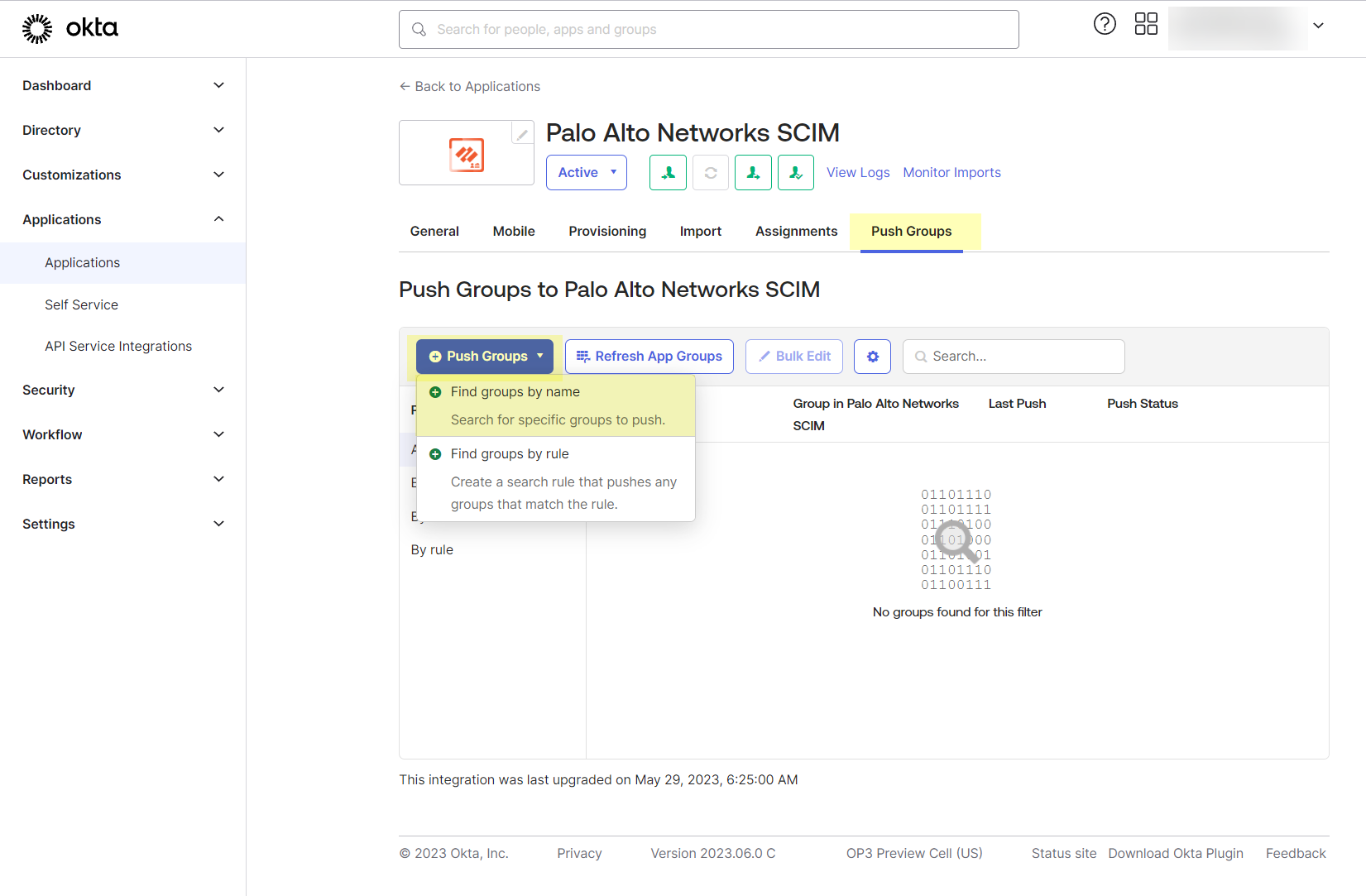1366x896 pixels.
Task: Open push groups settings gear
Action: [872, 357]
